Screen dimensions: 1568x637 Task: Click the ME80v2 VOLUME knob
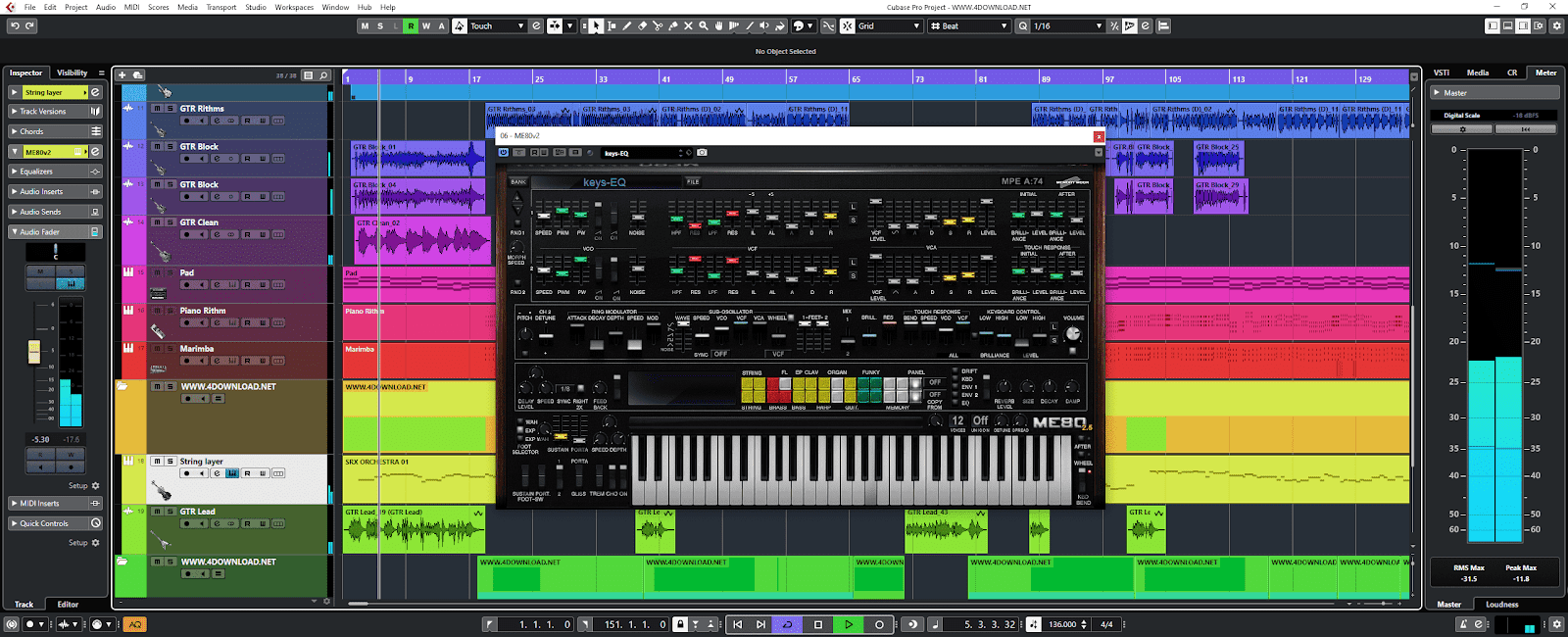[x=1073, y=333]
